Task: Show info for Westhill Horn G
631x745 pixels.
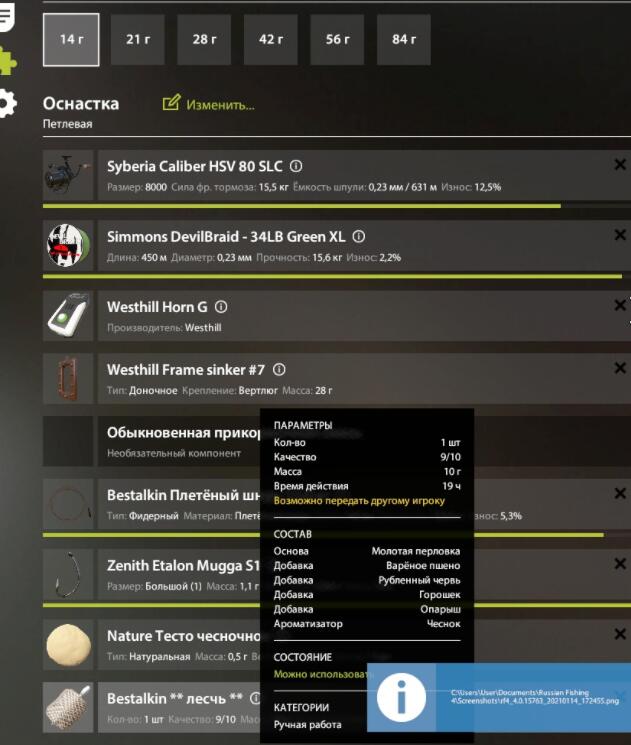Action: (x=221, y=307)
